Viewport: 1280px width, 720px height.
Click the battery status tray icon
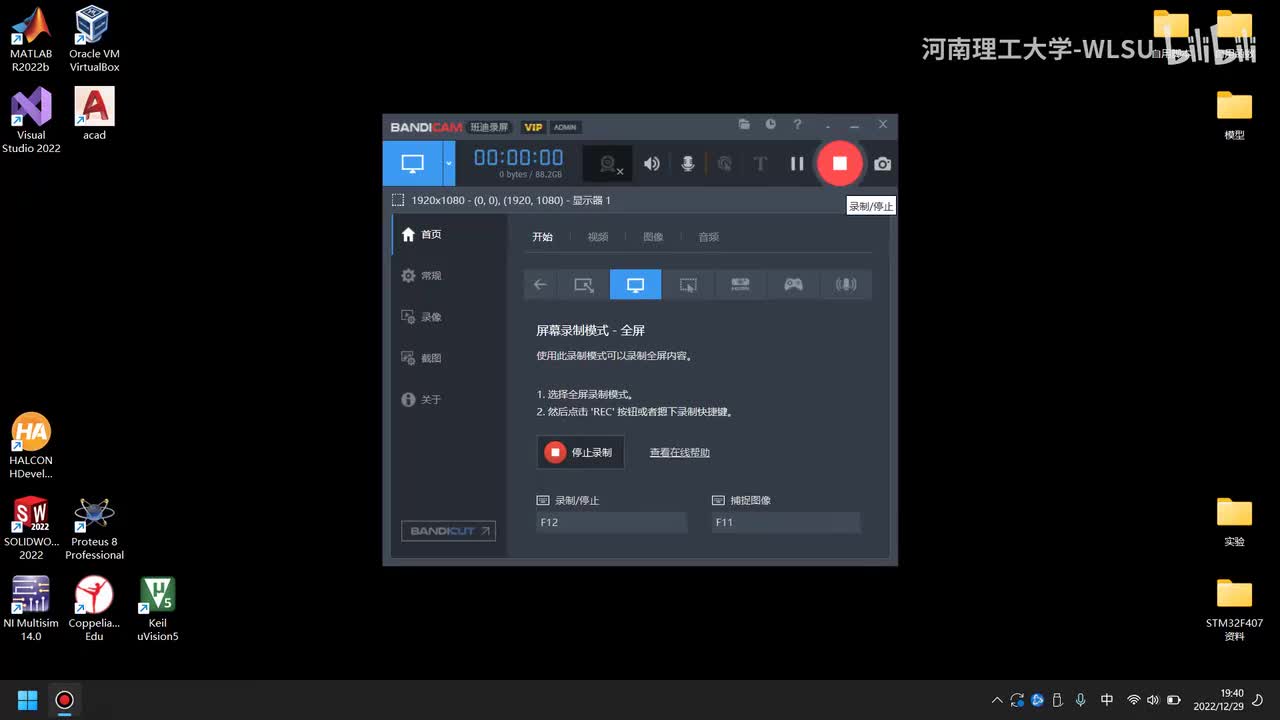1174,700
